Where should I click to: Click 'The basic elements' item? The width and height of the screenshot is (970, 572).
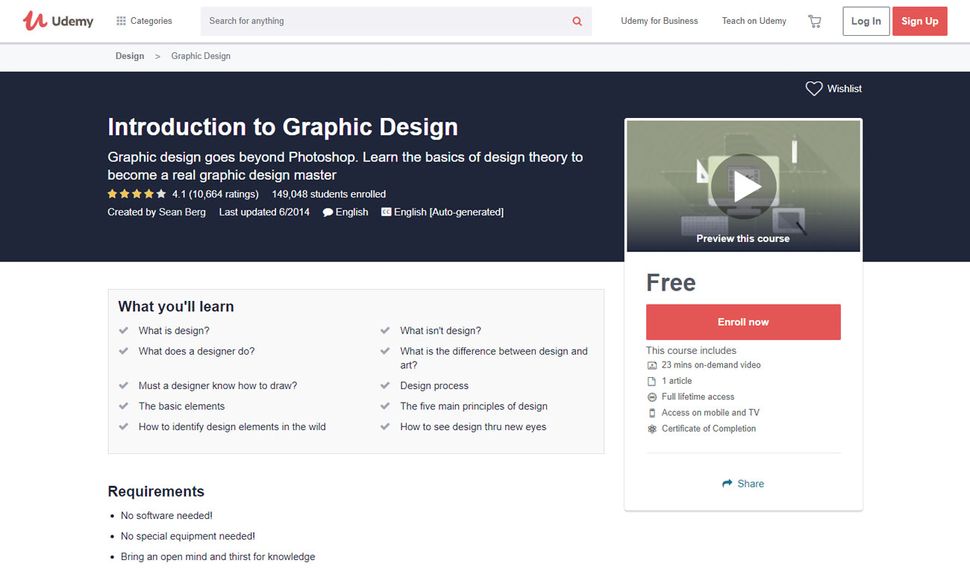pyautogui.click(x=181, y=406)
